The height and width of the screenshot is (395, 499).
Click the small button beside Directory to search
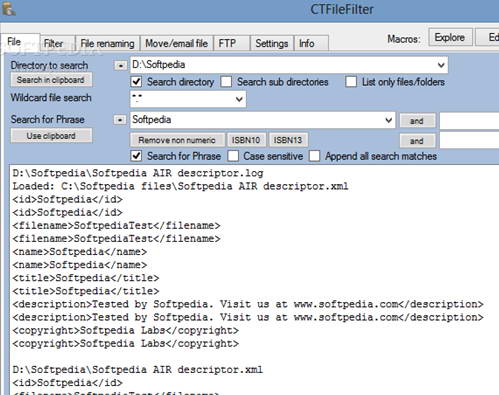coord(120,65)
